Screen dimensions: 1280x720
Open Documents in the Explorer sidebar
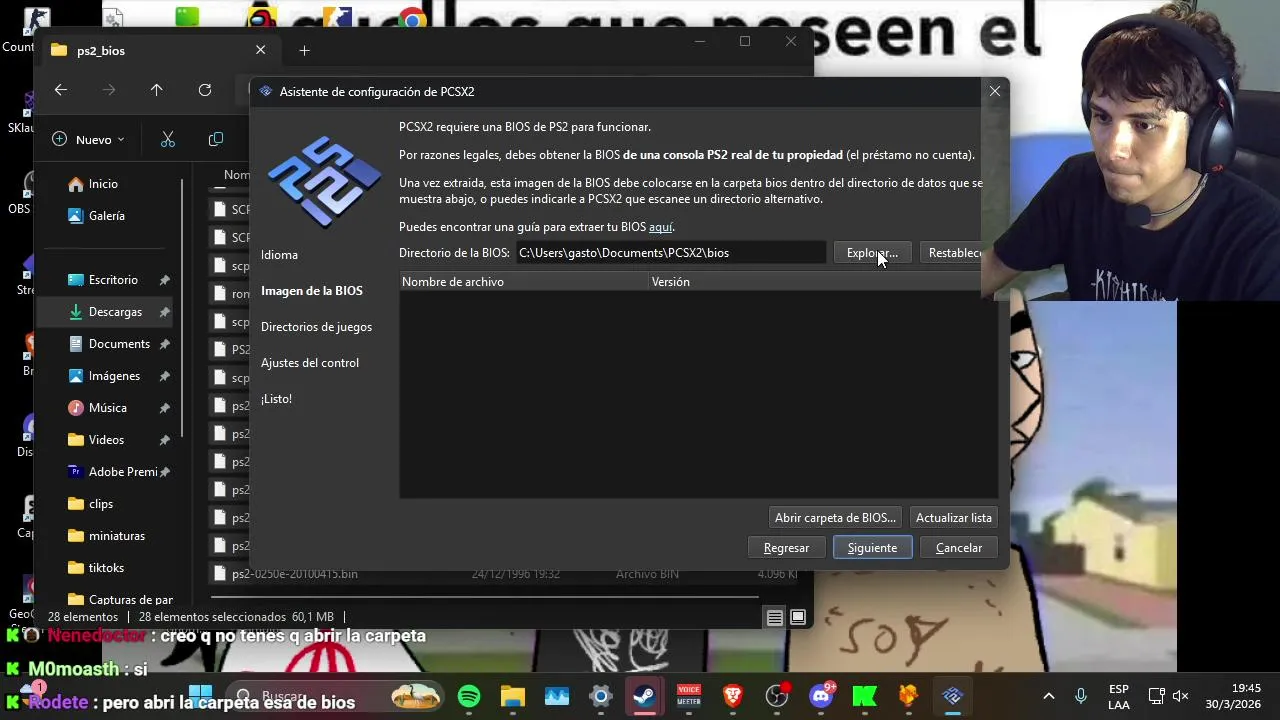coord(119,344)
